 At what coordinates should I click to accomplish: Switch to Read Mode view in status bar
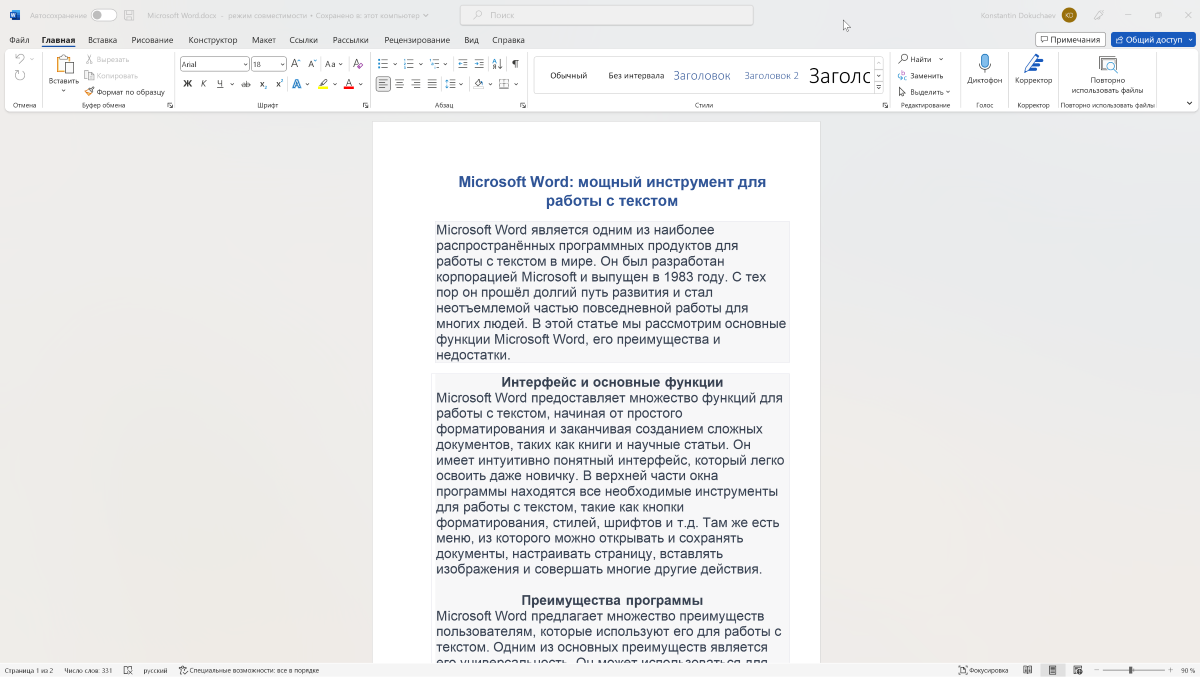point(1026,670)
